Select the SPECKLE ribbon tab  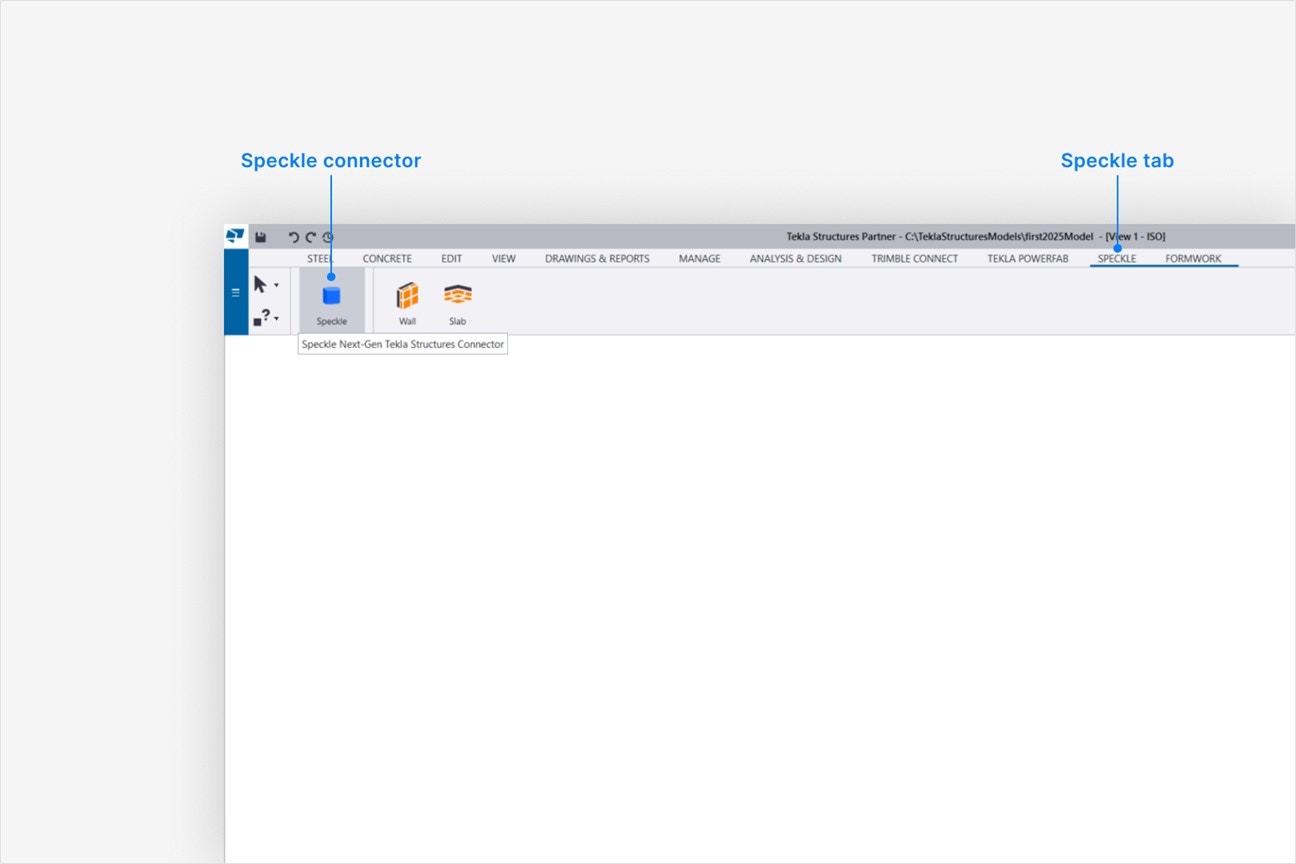click(x=1117, y=258)
